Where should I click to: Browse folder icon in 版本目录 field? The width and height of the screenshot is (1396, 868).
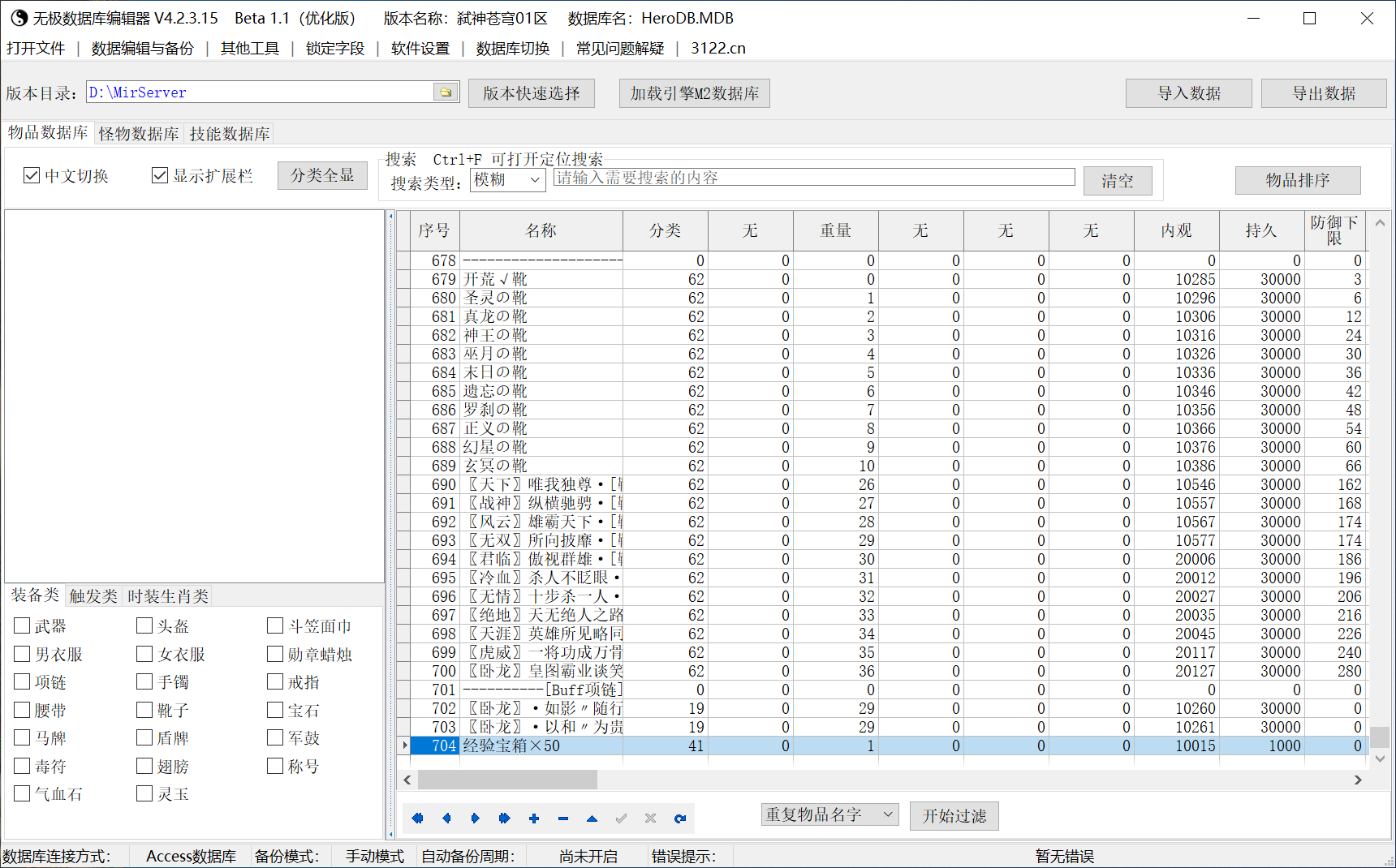coord(446,92)
